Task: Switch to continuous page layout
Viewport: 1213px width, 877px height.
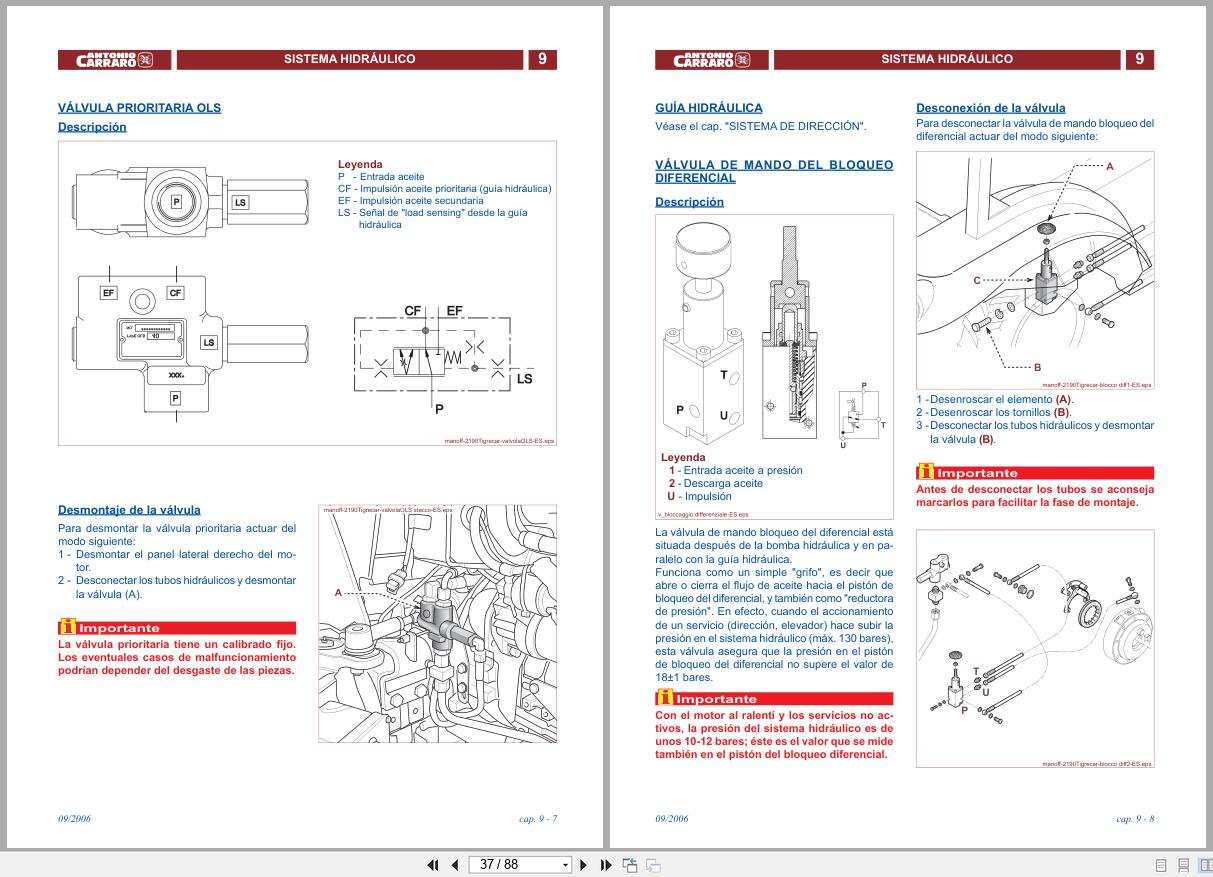Action: pyautogui.click(x=1183, y=865)
